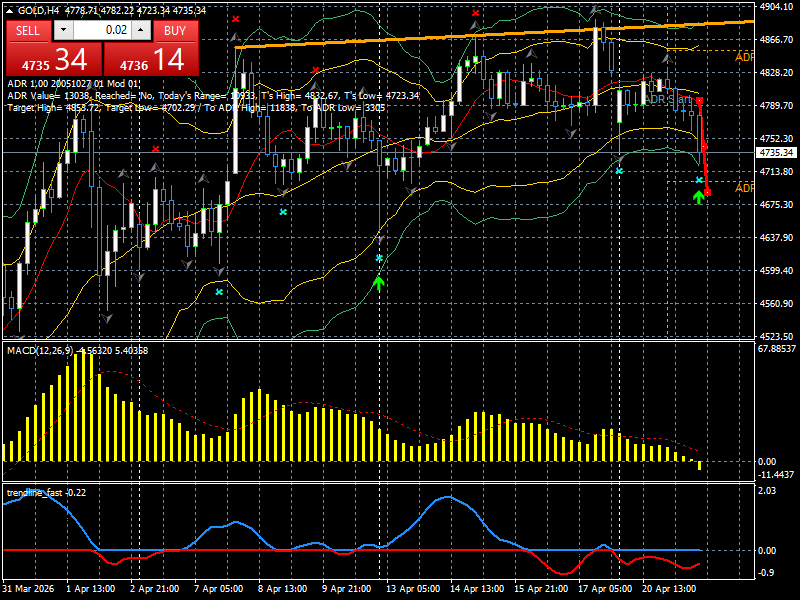Click the negative MACD histogram bar
Screen dimensions: 800x600
[x=699, y=465]
